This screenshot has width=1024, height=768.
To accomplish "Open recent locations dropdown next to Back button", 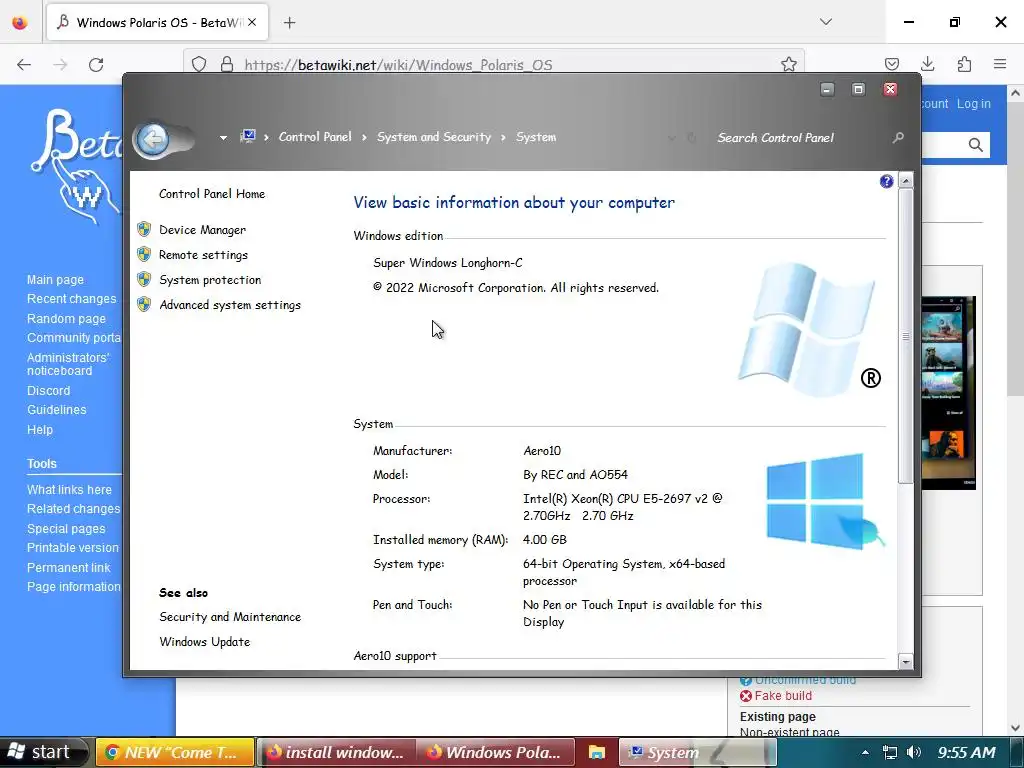I will pyautogui.click(x=223, y=138).
